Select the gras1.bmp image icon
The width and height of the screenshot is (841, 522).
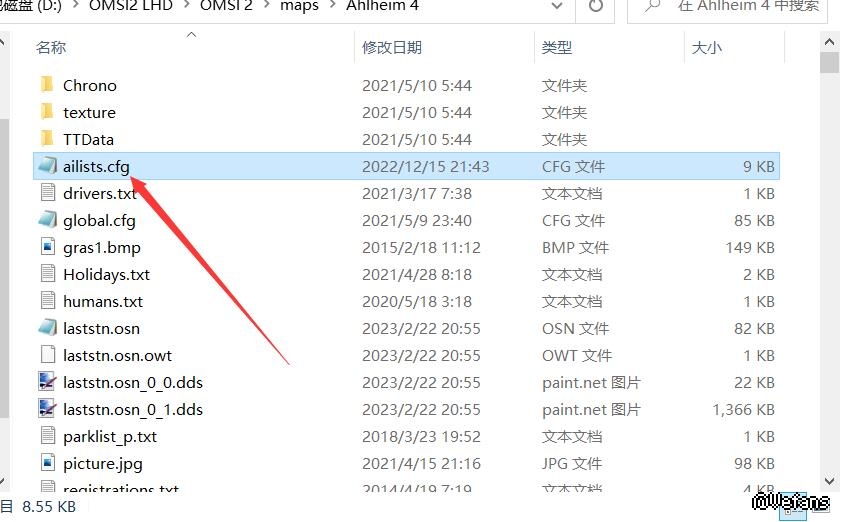tap(47, 247)
